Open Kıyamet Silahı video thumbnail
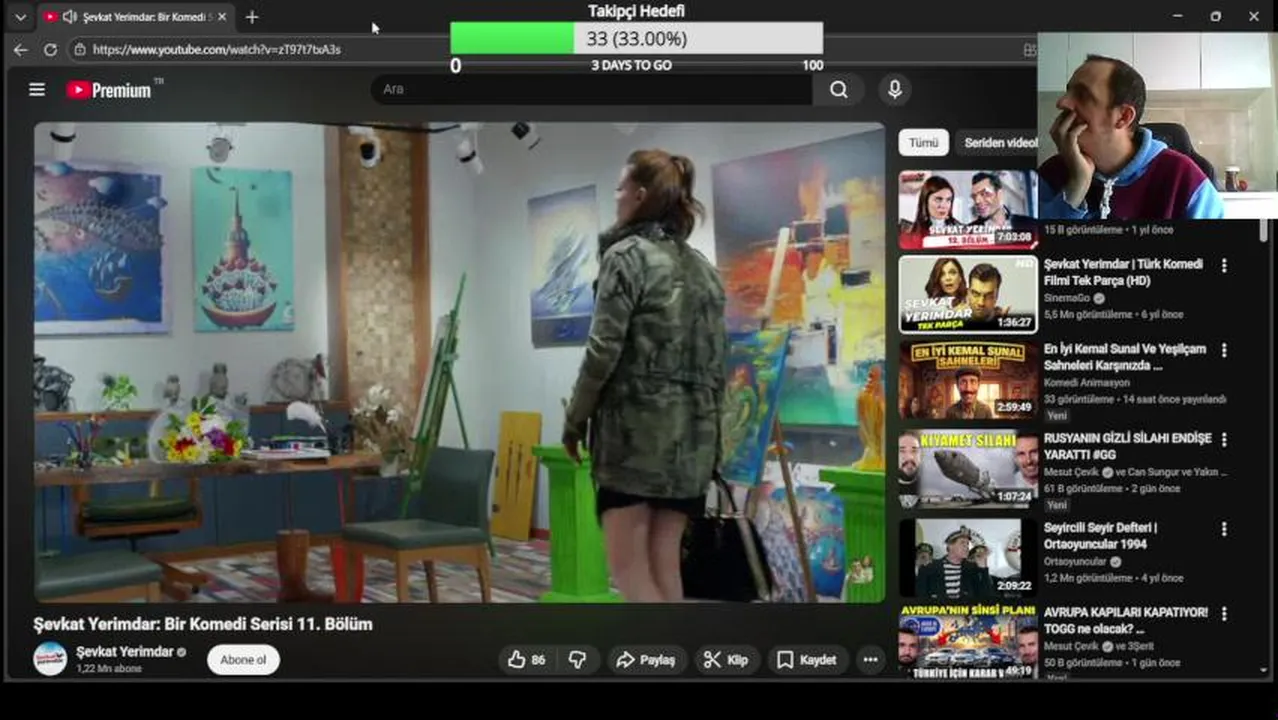Screen dimensions: 1278x720 tap(968, 470)
